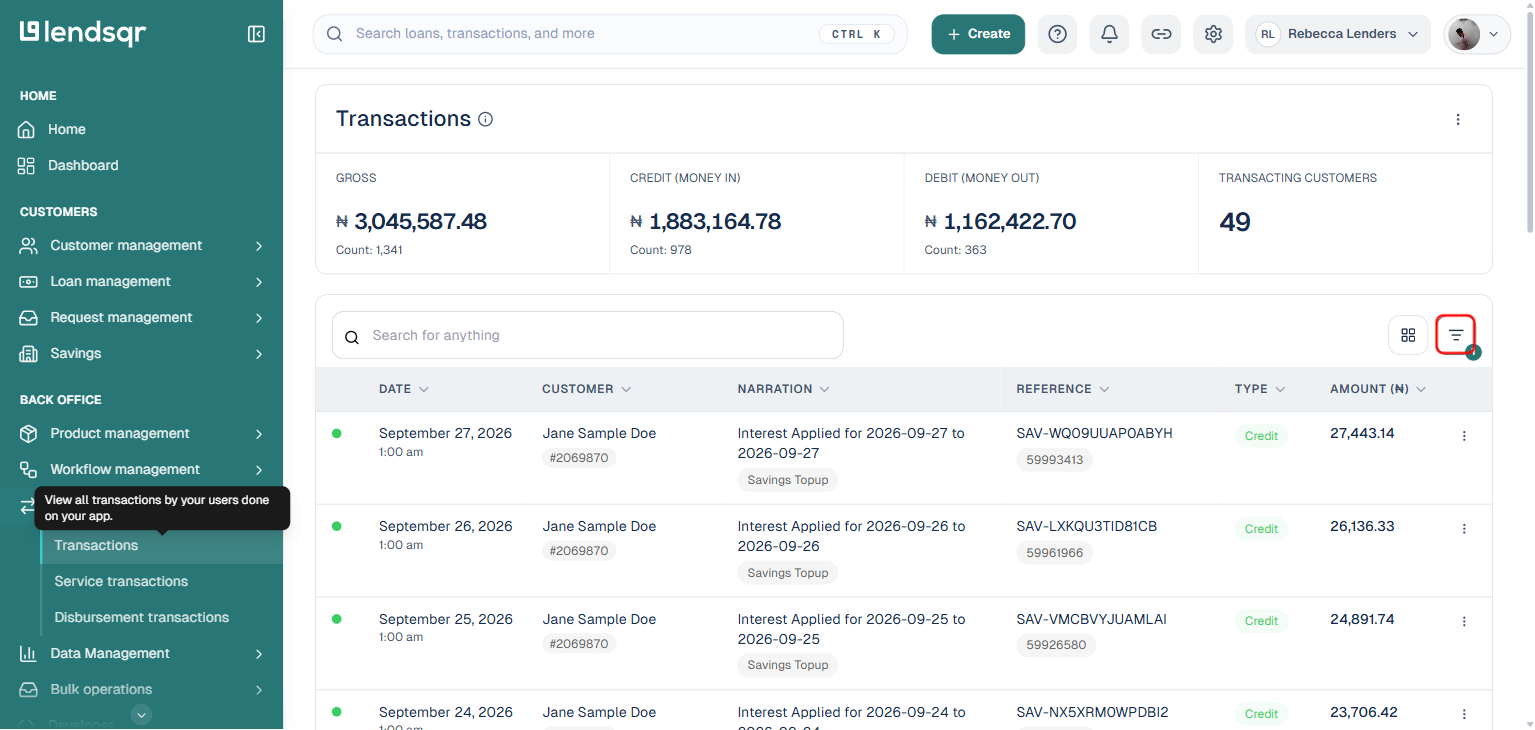This screenshot has width=1535, height=730.
Task: Open the filter icon button
Action: pyautogui.click(x=1456, y=335)
